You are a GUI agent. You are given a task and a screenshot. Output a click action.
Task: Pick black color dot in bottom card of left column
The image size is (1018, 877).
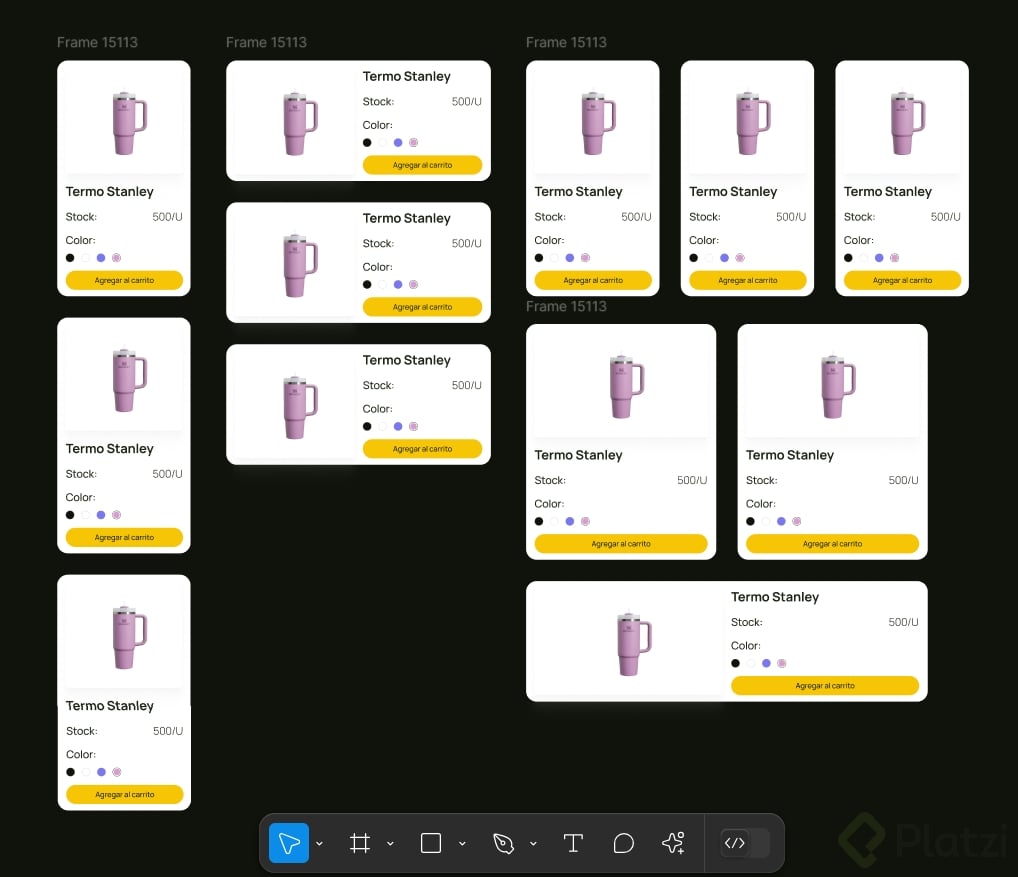click(70, 772)
